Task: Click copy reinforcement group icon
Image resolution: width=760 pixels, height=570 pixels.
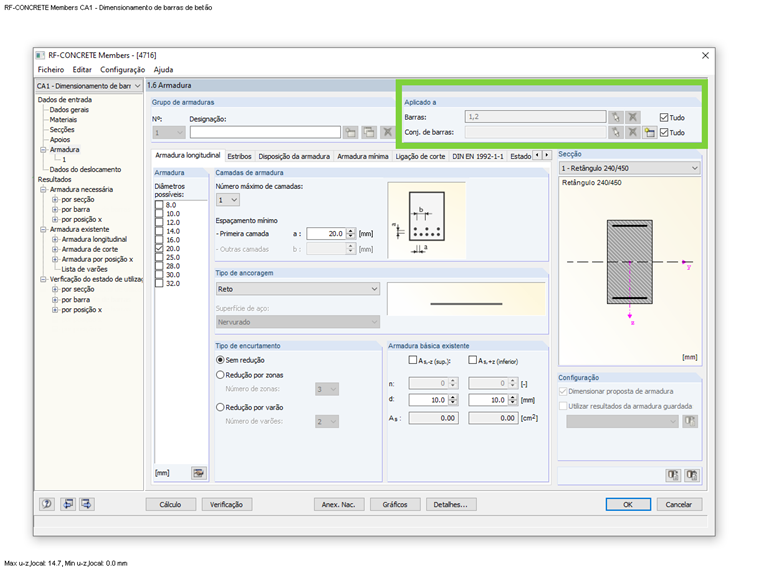Action: [369, 132]
